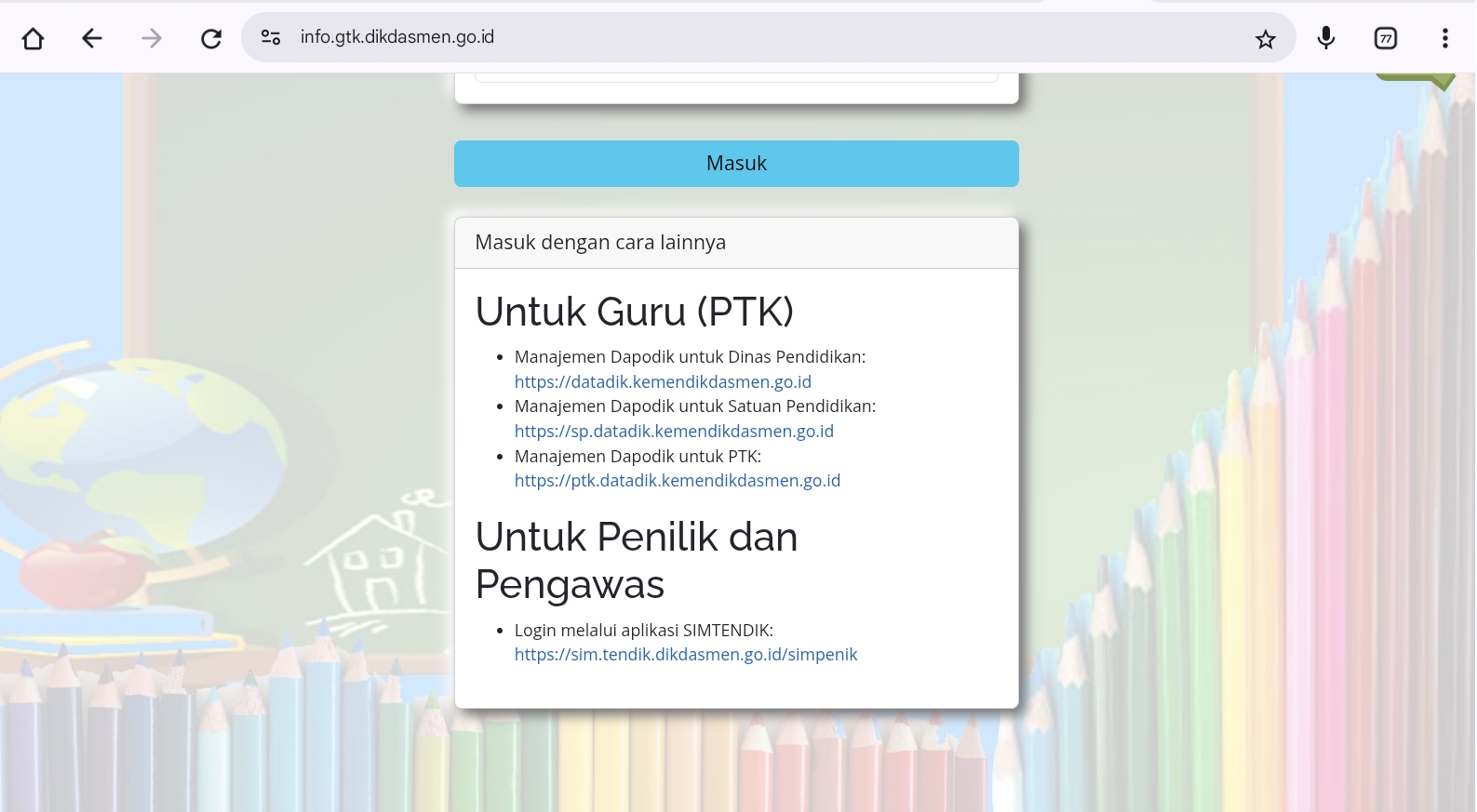The image size is (1477, 812).
Task: Click the forward navigation arrow
Action: coord(152,38)
